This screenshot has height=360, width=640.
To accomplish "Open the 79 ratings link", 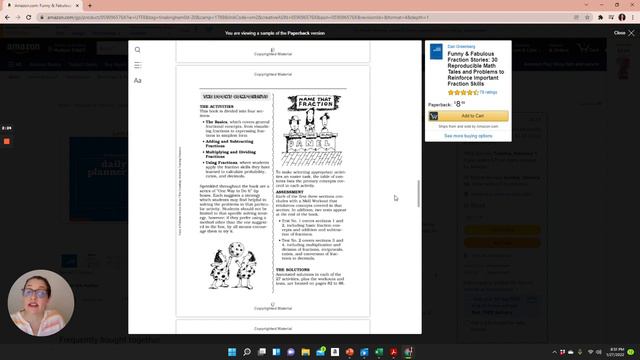I will [488, 92].
